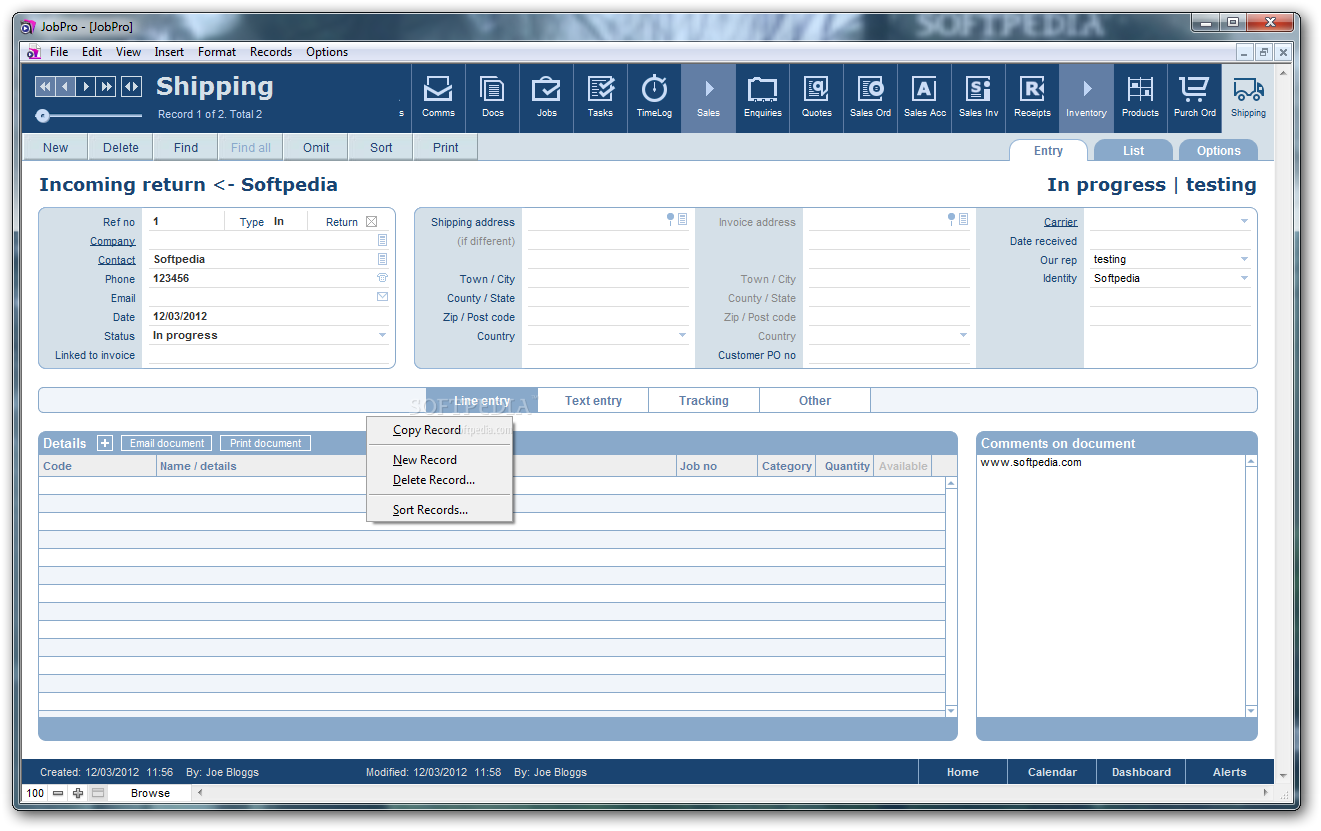Choose Sort Records from context menu
1321x831 pixels.
point(440,510)
